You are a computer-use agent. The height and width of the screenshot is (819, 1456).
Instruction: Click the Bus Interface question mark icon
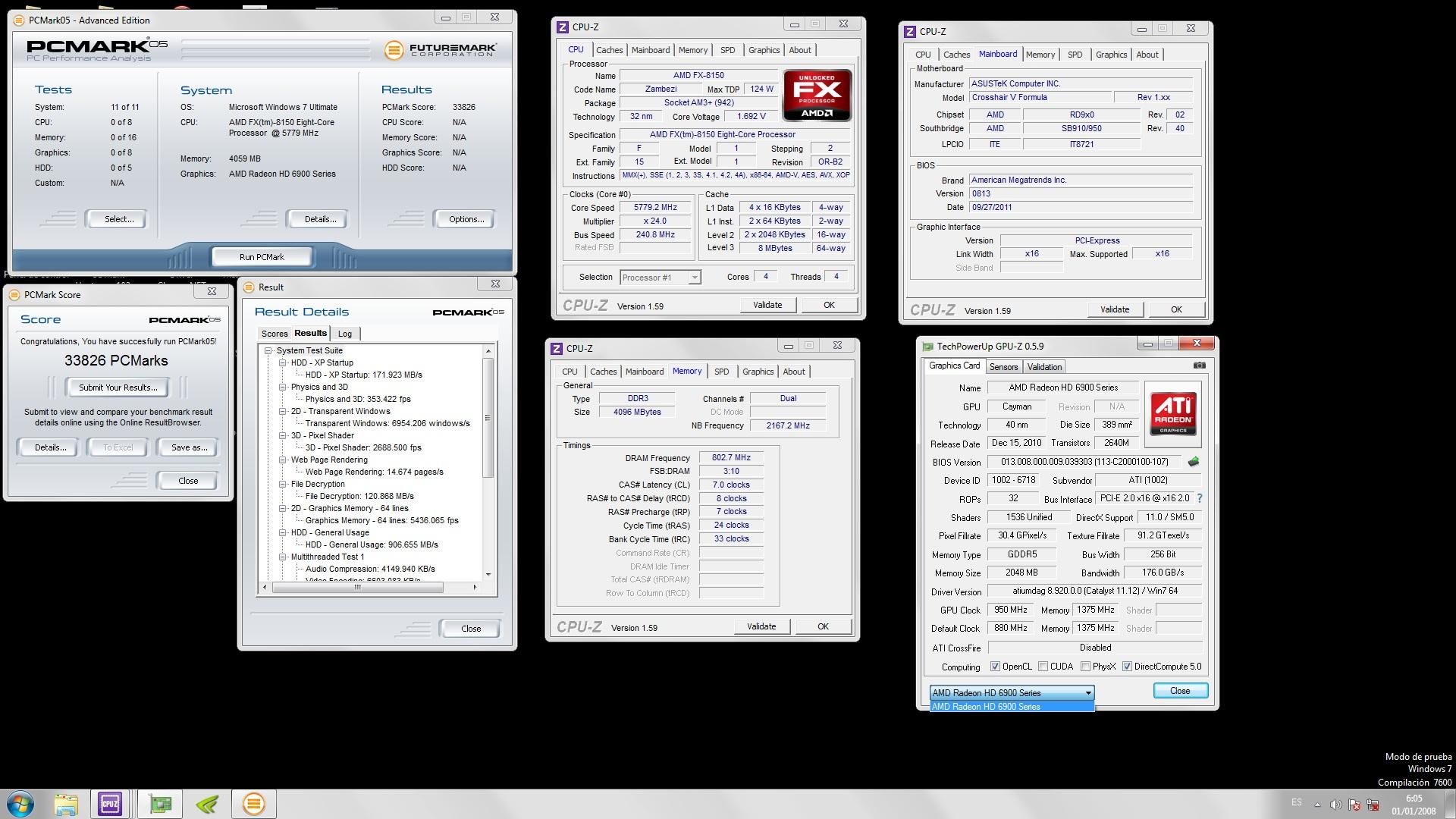click(1199, 498)
